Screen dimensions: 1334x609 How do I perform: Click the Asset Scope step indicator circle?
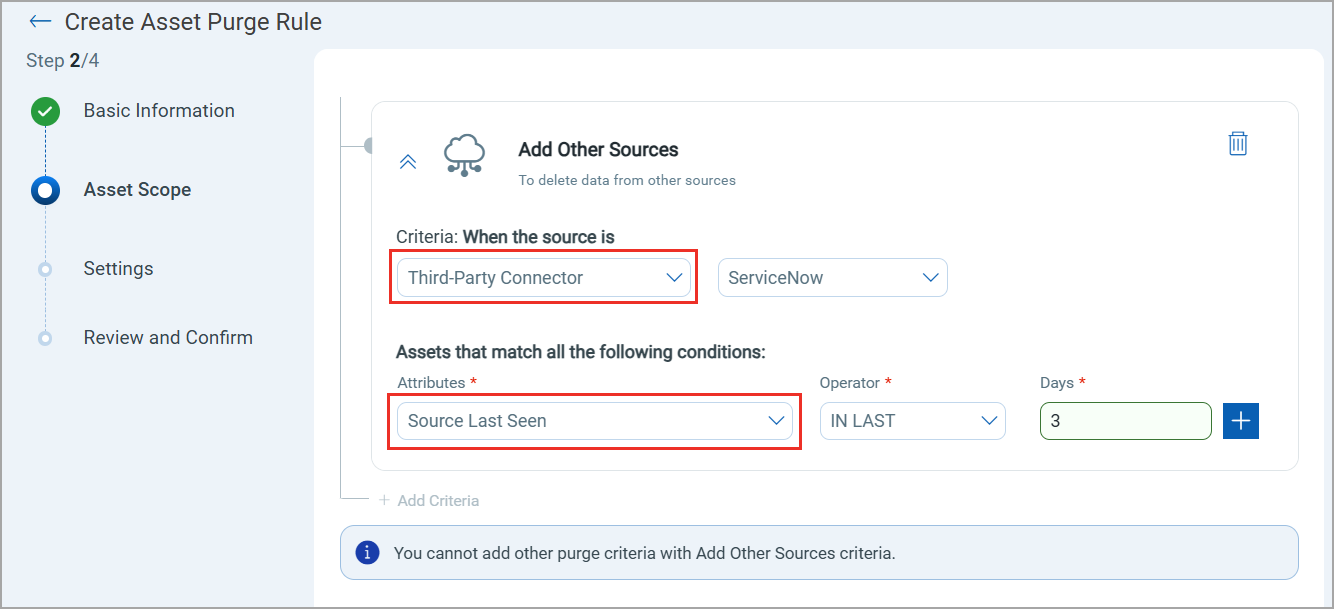(45, 190)
